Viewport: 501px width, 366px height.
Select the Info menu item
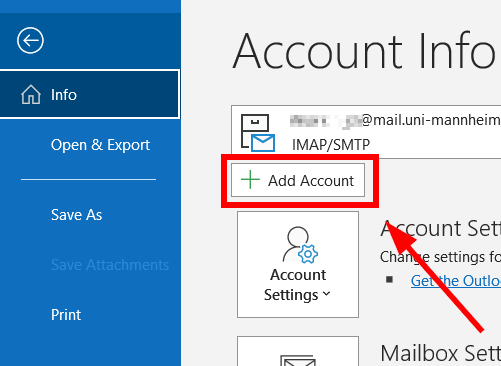[90, 94]
